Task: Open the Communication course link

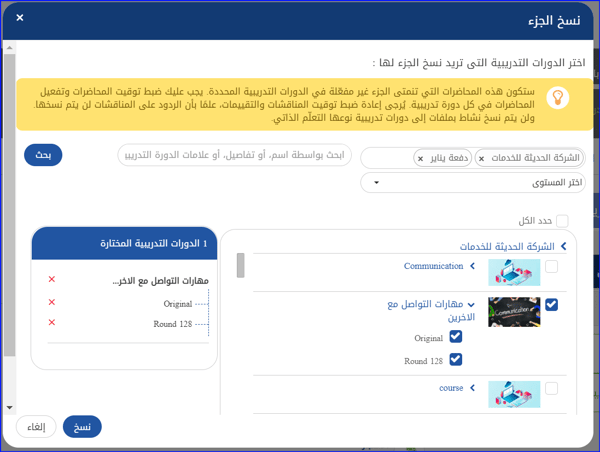Action: pos(433,266)
